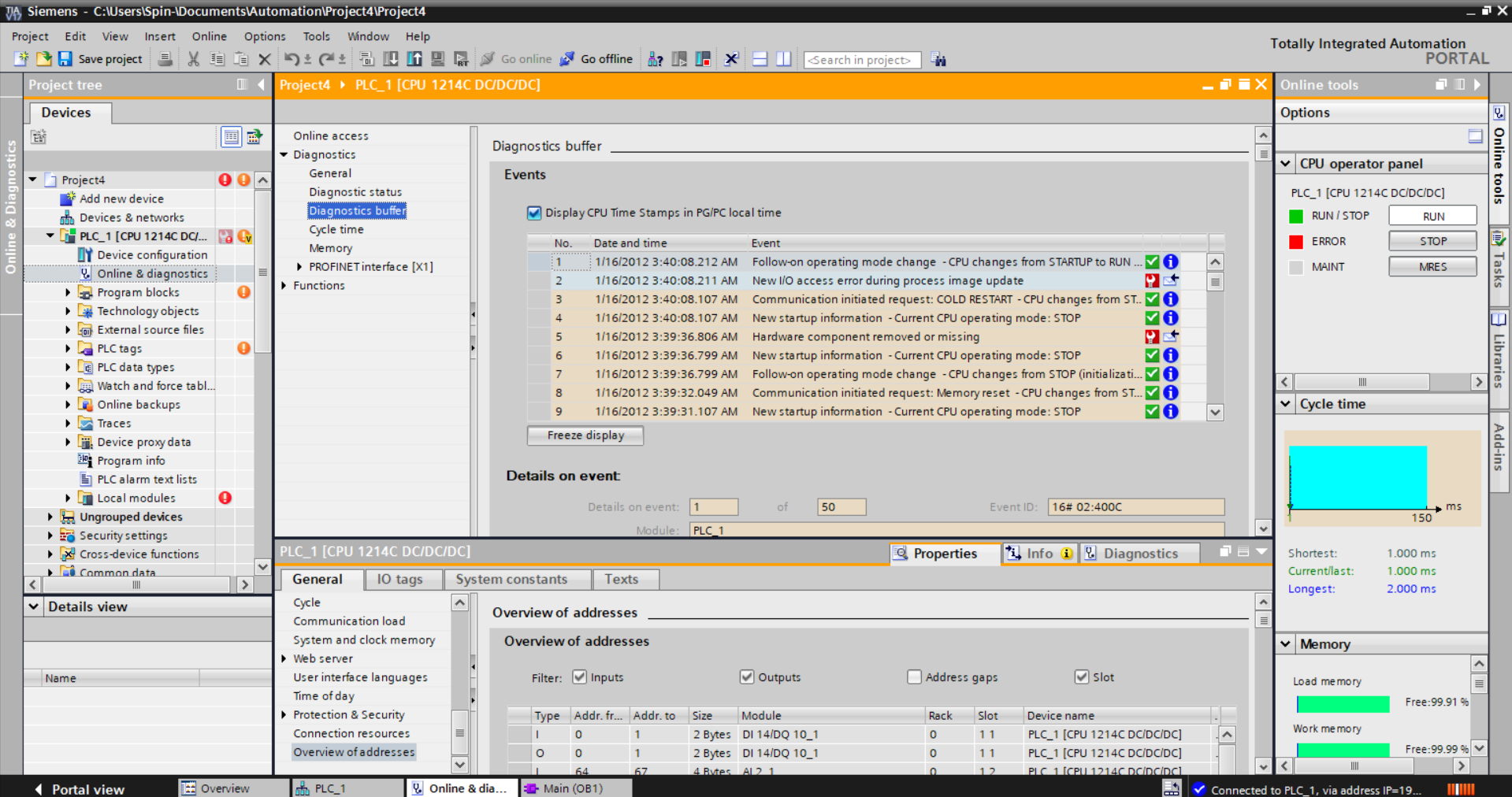Click the Print icon in toolbar
This screenshot has height=797, width=1512.
tap(165, 59)
